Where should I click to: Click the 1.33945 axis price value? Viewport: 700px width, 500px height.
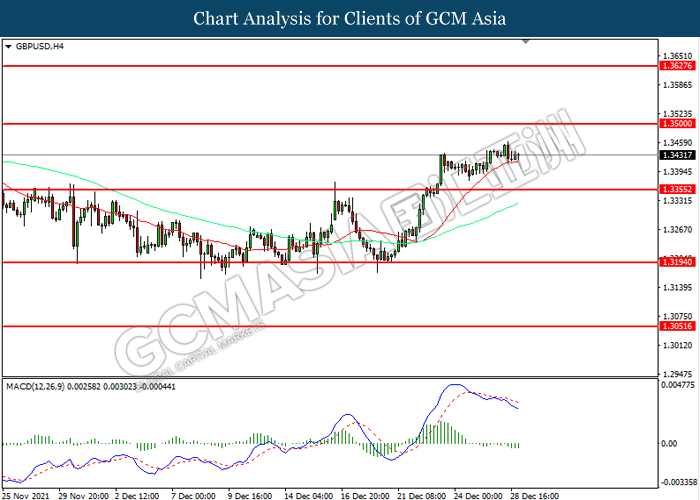click(677, 172)
